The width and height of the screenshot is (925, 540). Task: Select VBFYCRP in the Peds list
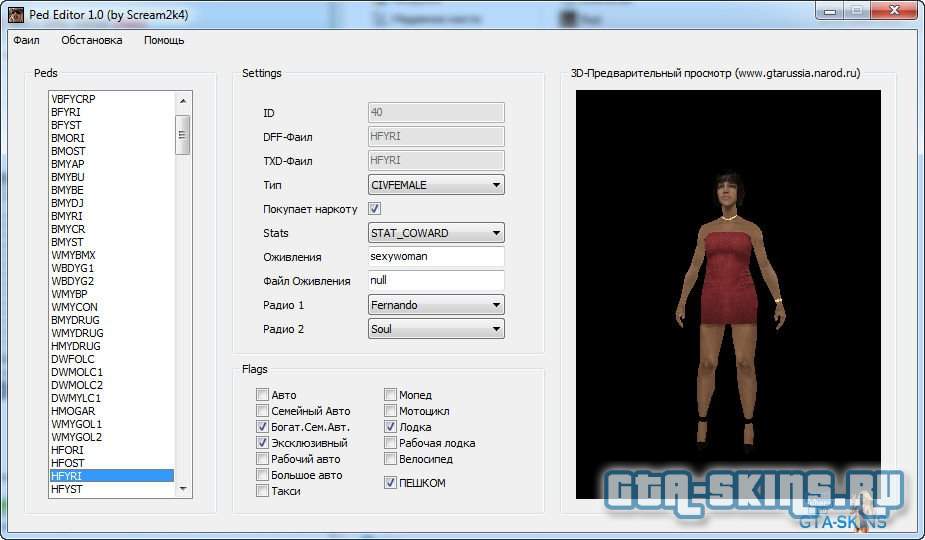(112, 99)
